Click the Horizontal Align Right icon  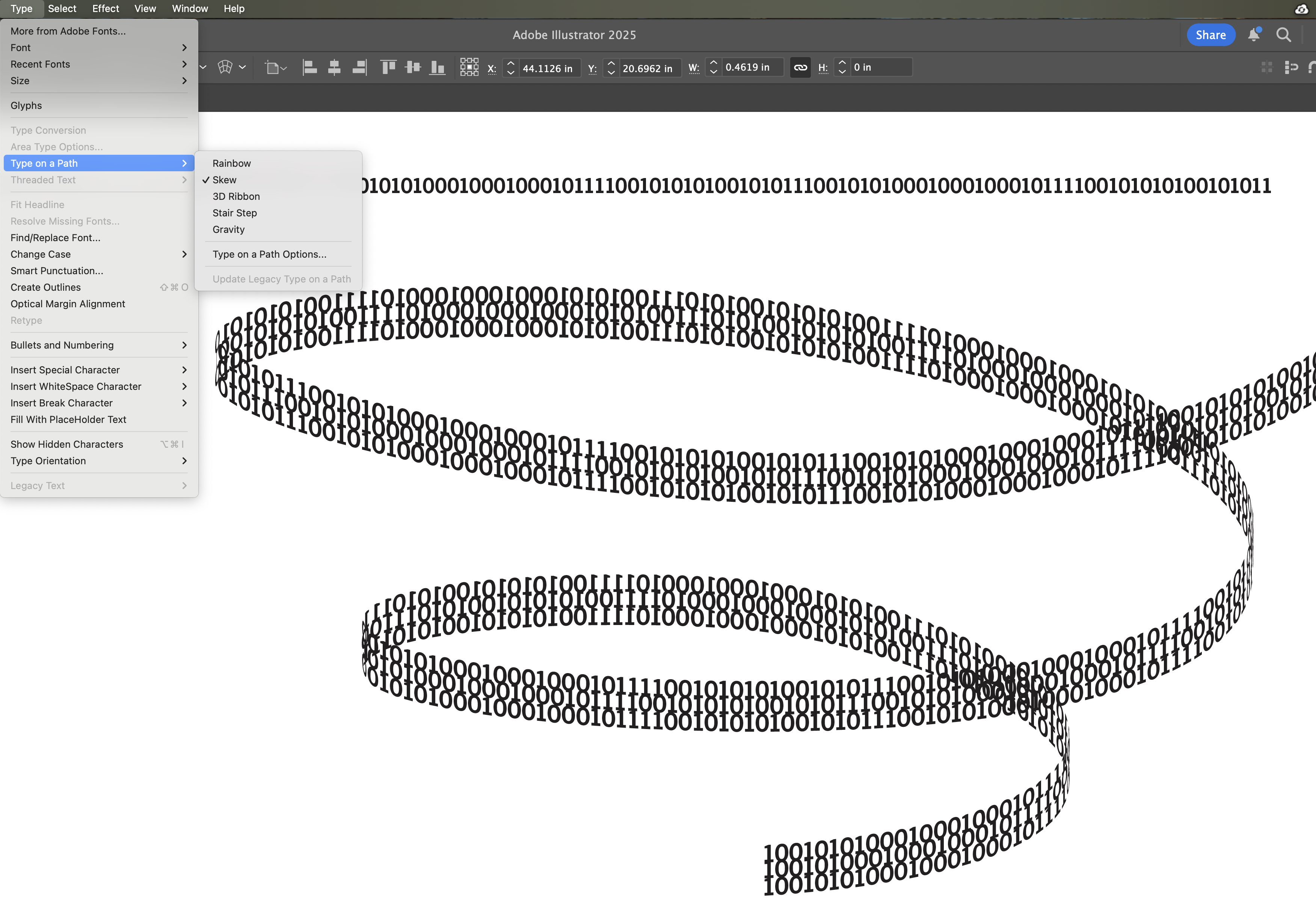point(359,67)
